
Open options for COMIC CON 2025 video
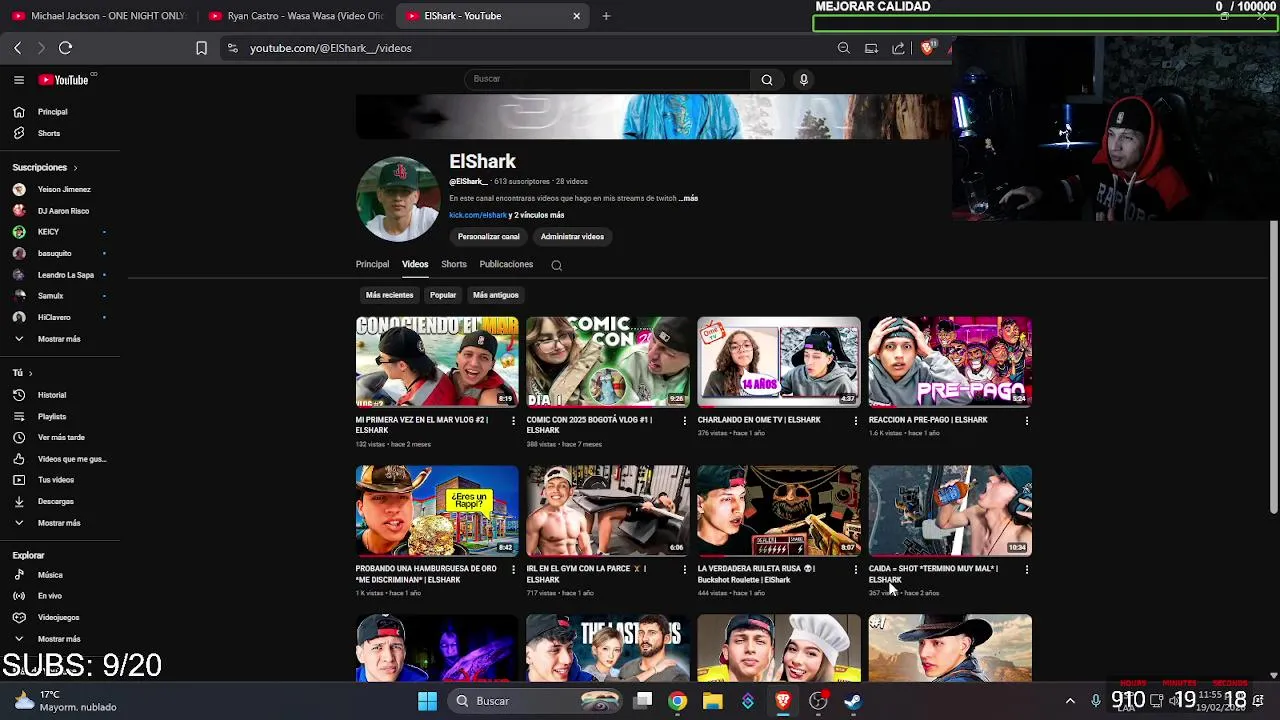click(684, 421)
